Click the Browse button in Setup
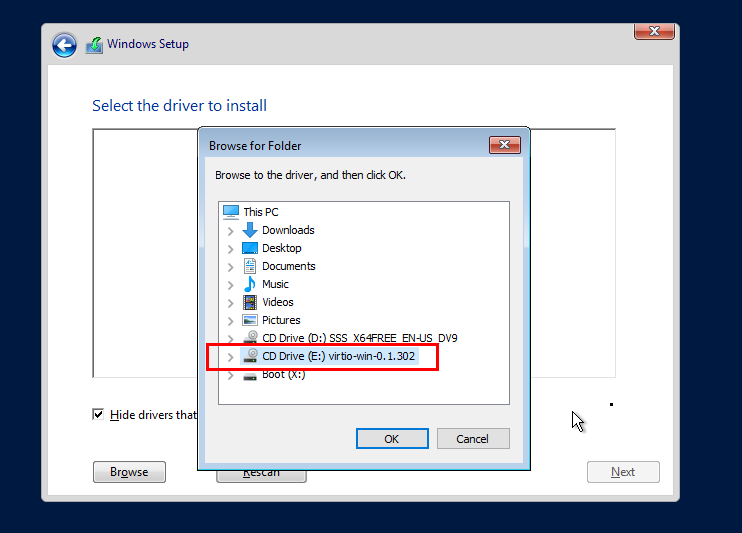Screen dimensions: 742x533 click(x=129, y=472)
